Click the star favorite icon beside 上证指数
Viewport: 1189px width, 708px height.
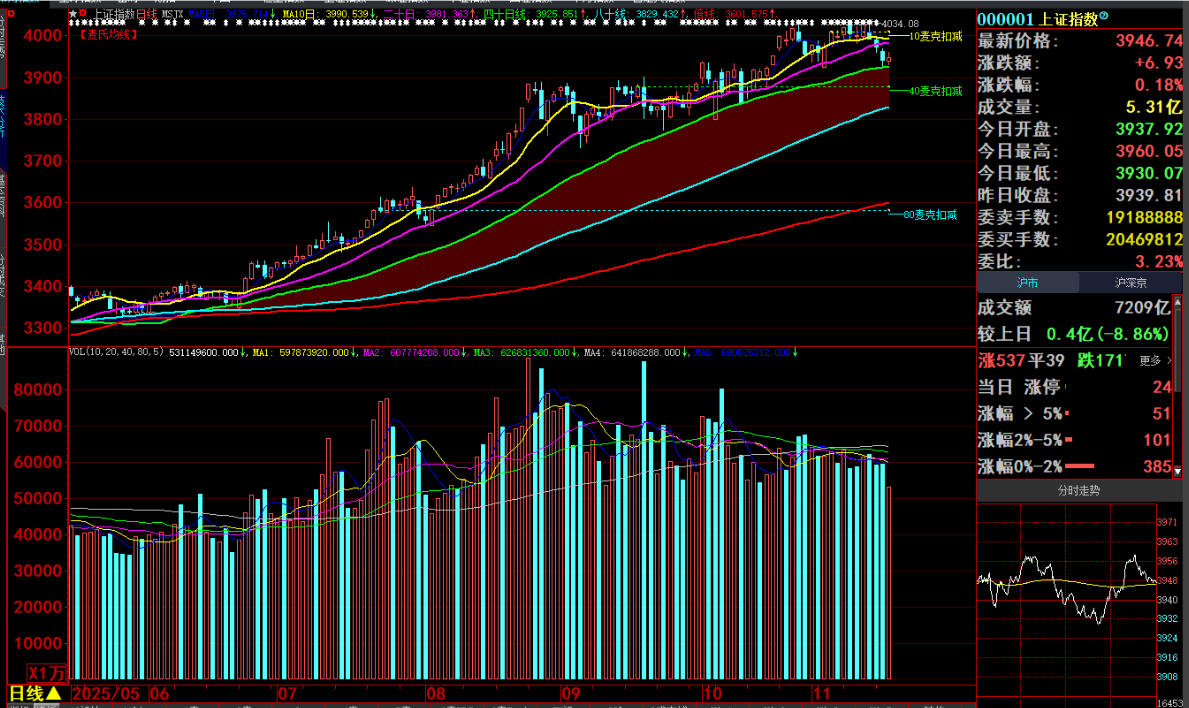[x=72, y=14]
